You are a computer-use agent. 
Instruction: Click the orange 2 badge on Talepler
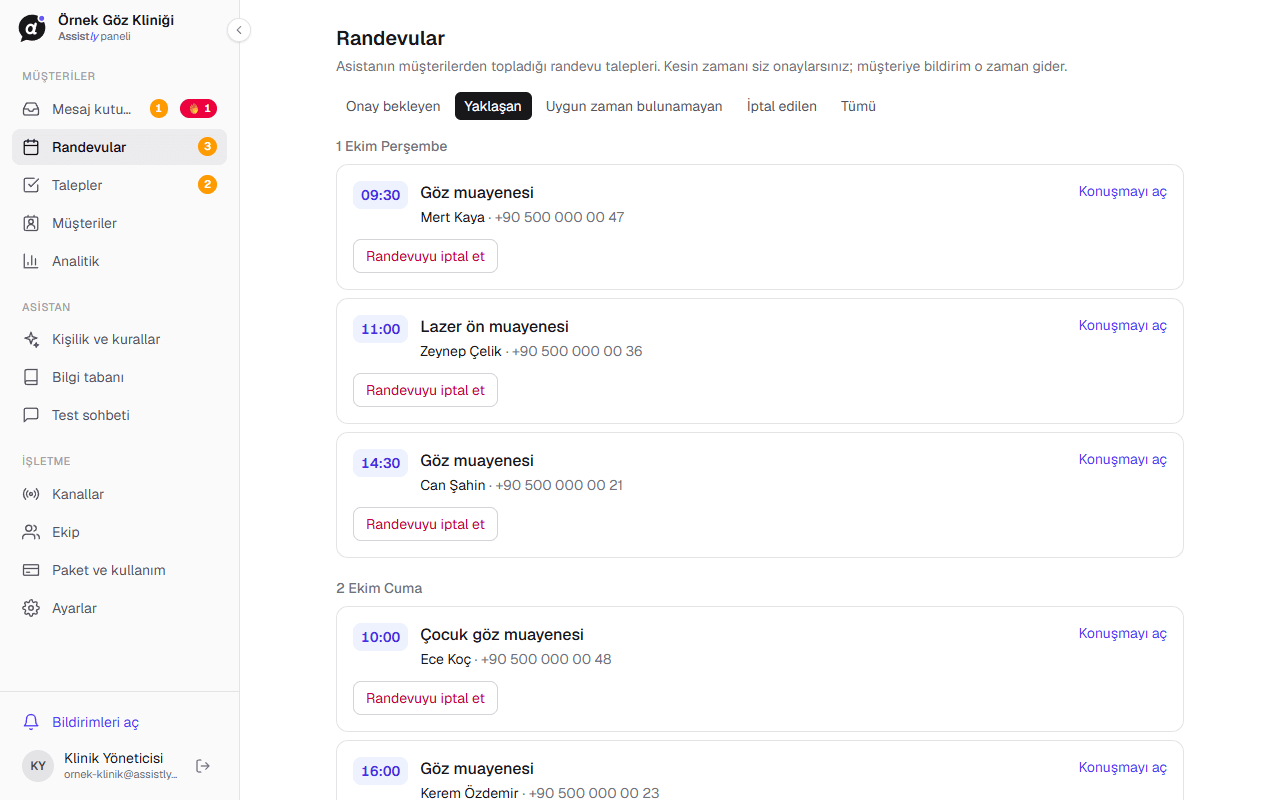pos(207,184)
